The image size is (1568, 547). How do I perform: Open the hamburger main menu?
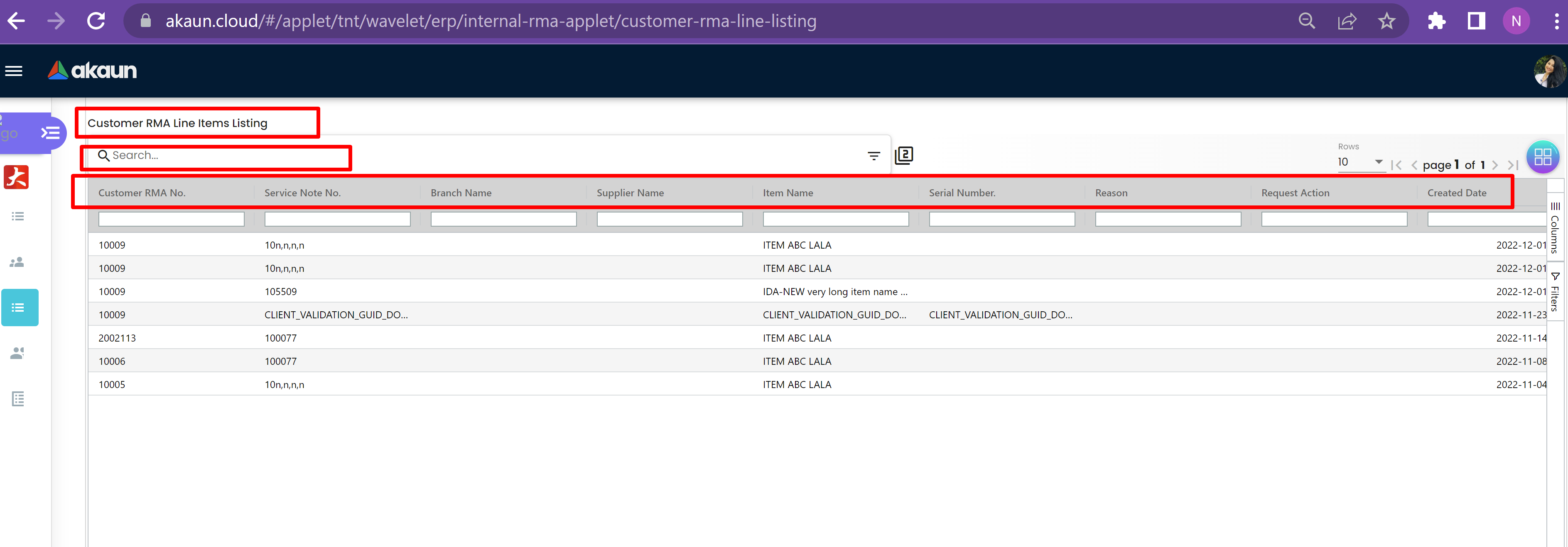(13, 71)
